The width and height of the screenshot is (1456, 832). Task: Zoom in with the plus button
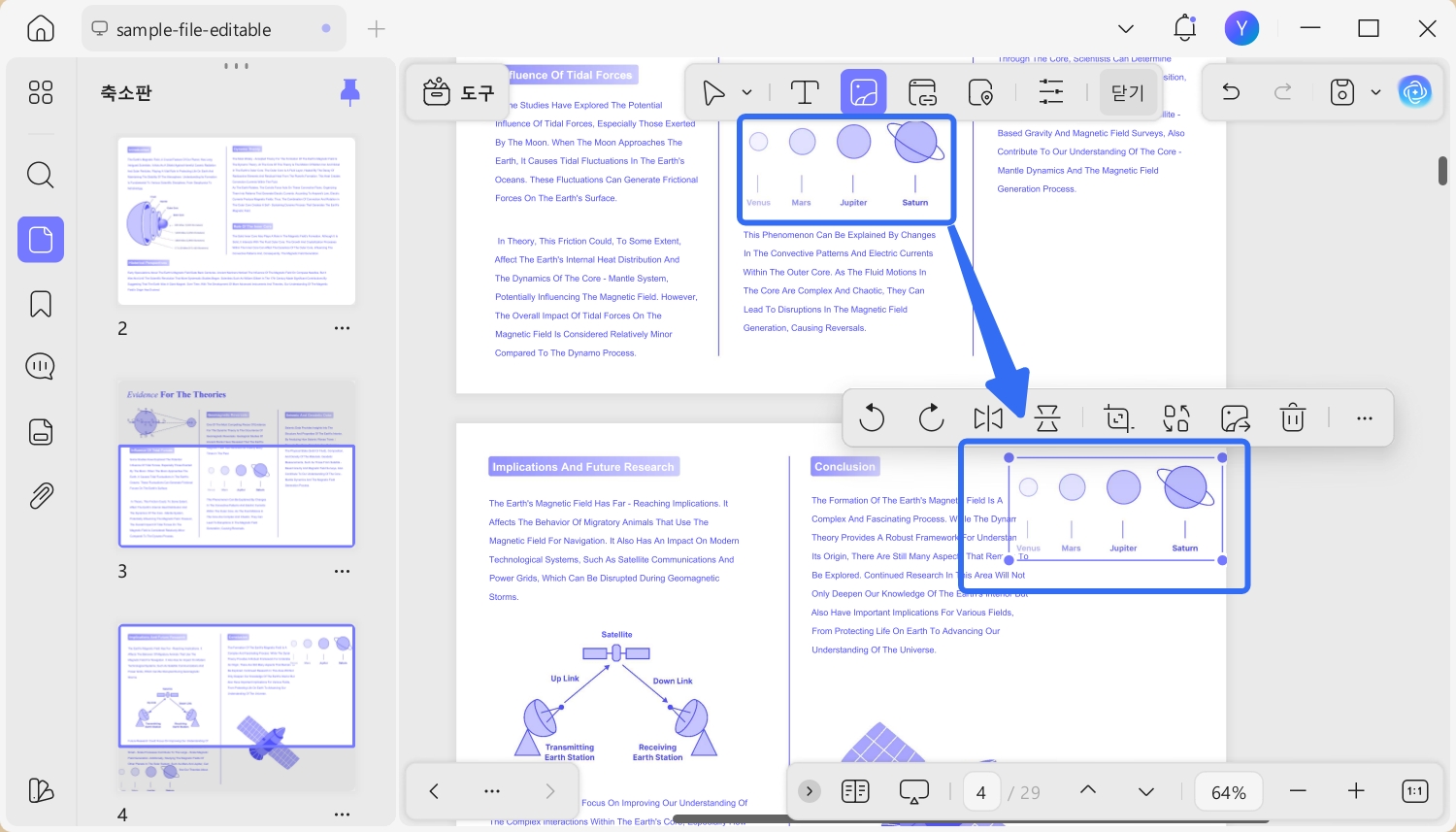tap(1356, 791)
